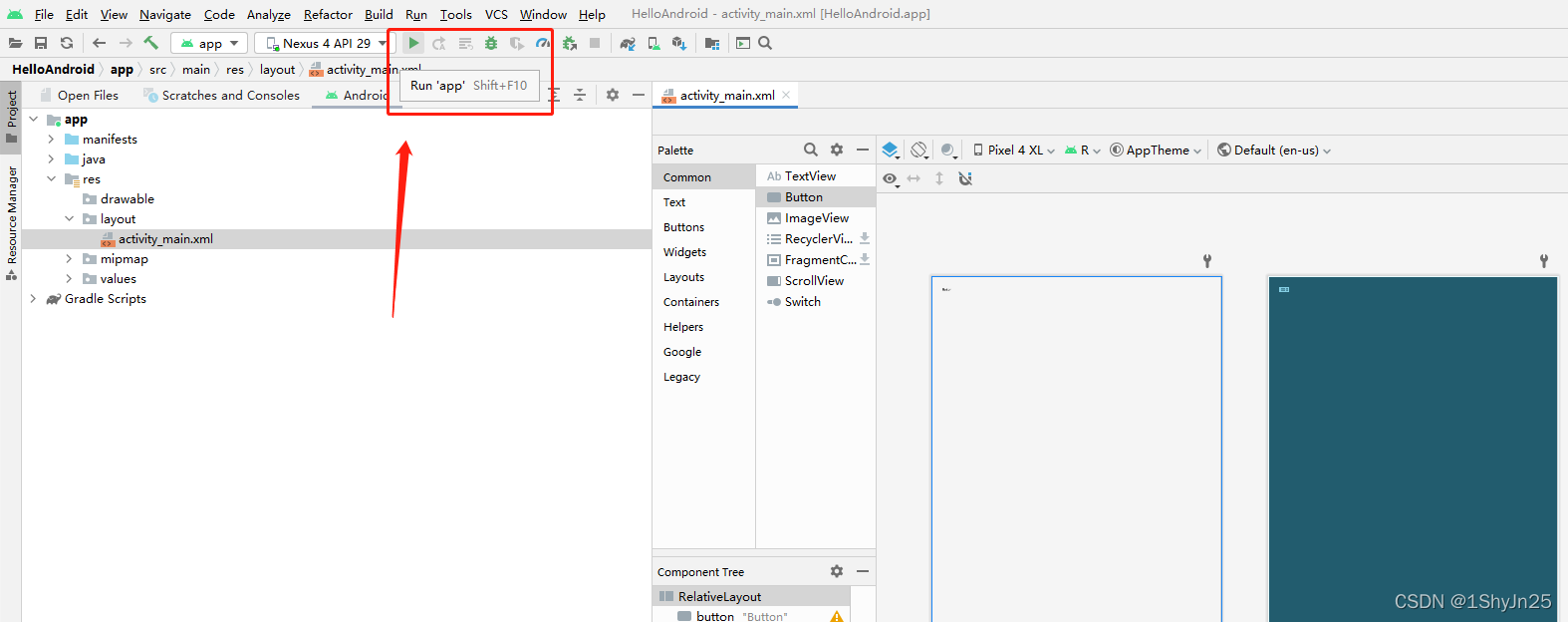Select Buttons category in Palette
This screenshot has height=622, width=1568.
pyautogui.click(x=683, y=227)
